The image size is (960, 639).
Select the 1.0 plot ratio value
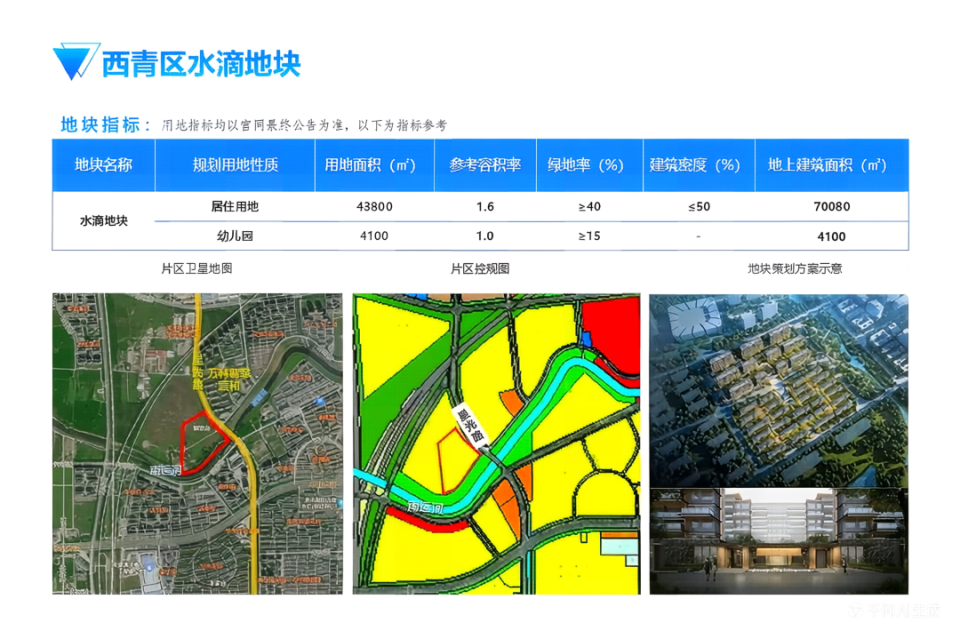[x=485, y=236]
